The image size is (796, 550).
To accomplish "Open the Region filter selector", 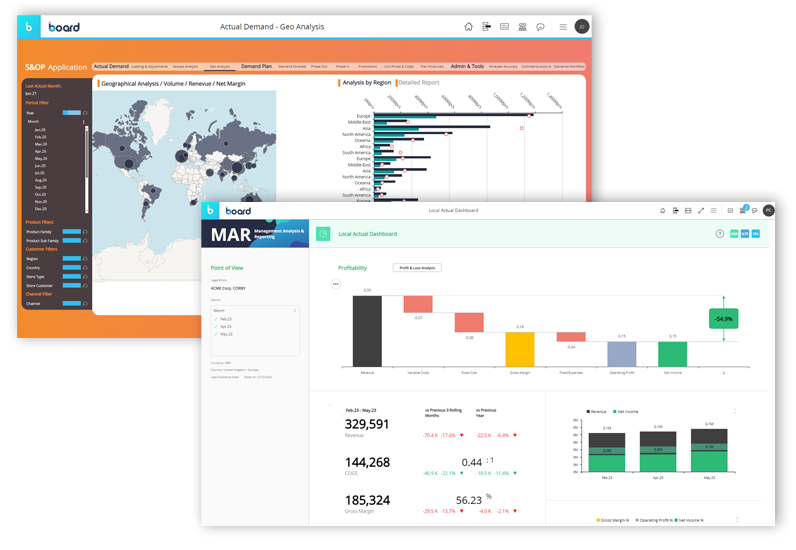I will (71, 258).
